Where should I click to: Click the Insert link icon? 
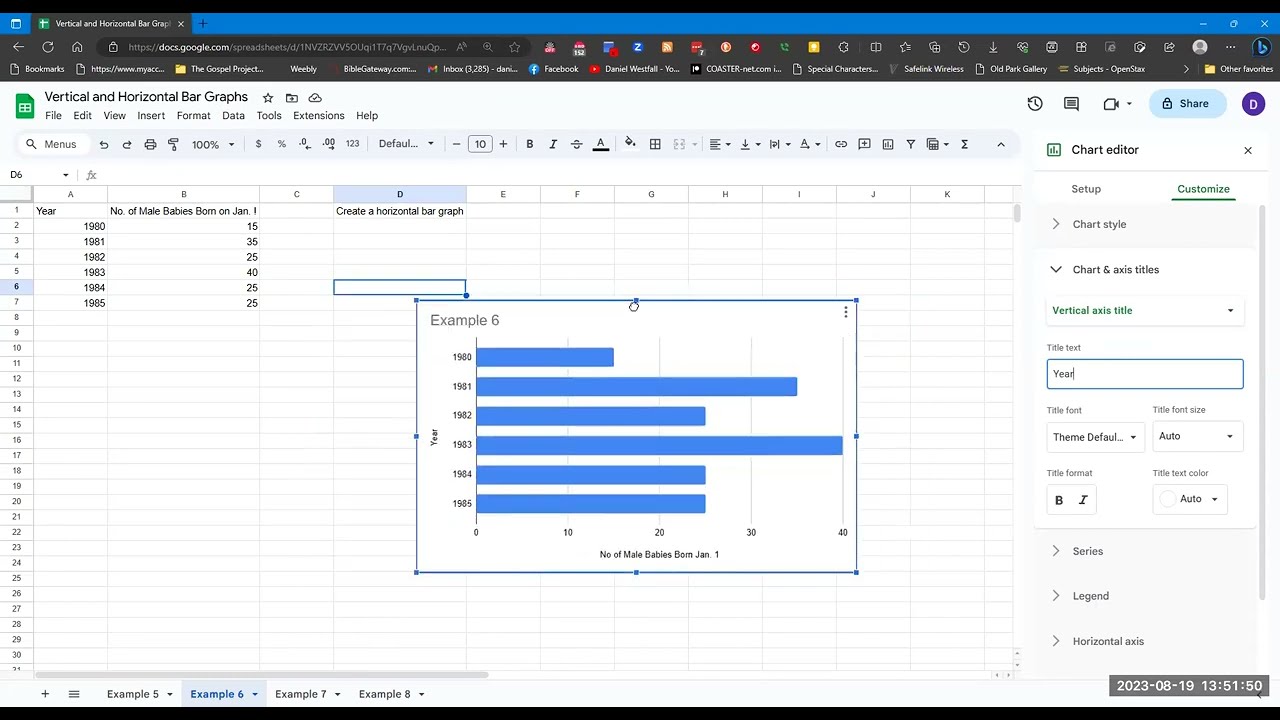841,144
